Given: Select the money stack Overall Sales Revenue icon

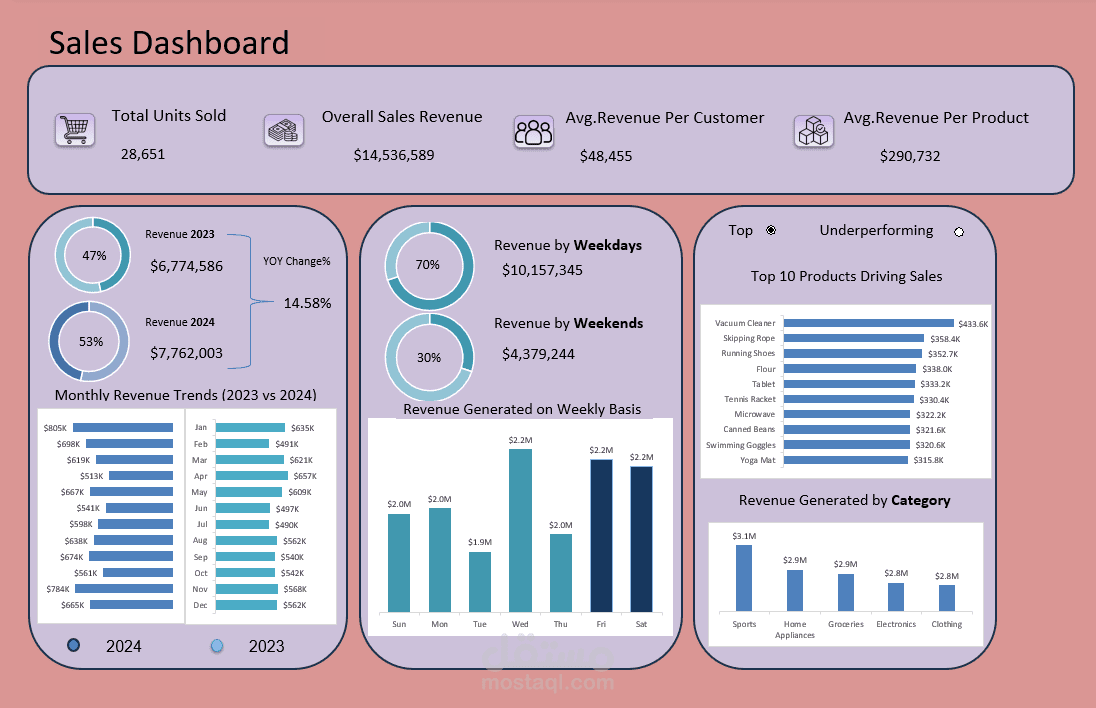Looking at the screenshot, I should (283, 130).
